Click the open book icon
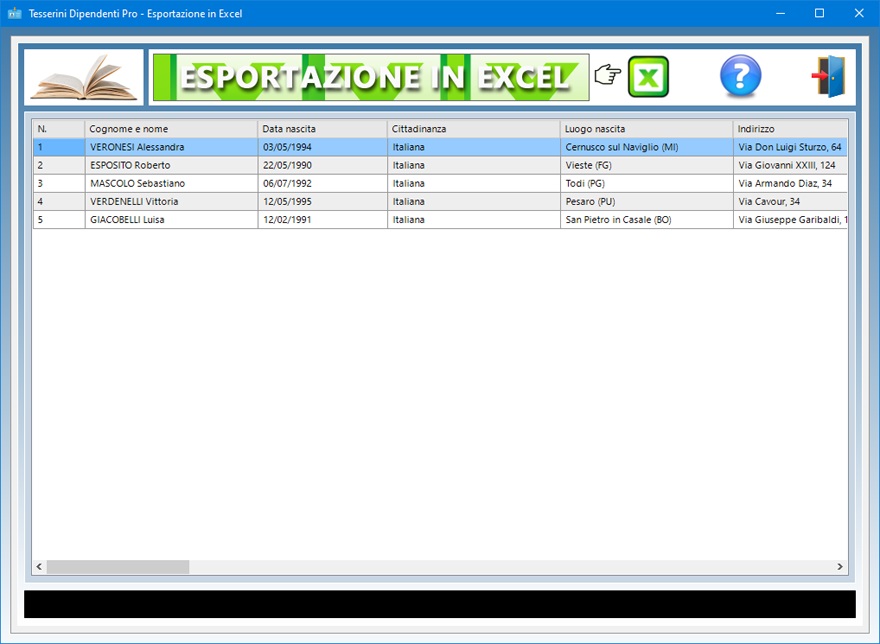 [84, 77]
